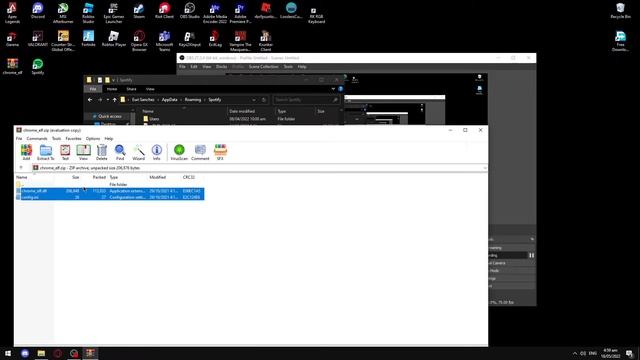Click File Explorer icon in the taskbar
640x360 pixels.
coord(41,353)
